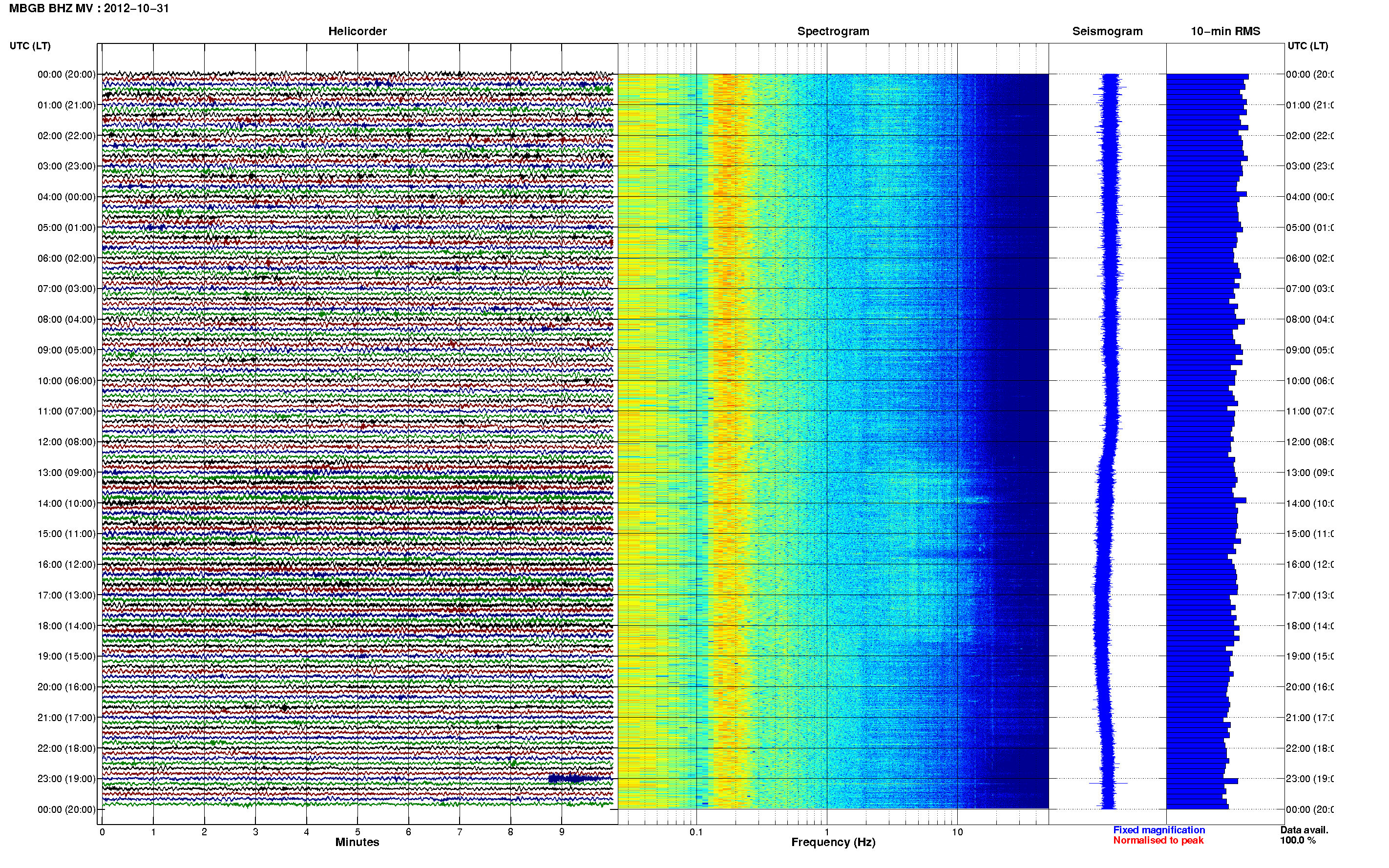Select the left time label "01:00 (21:00)"
Viewport: 1389px width, 868px height.
coord(66,105)
